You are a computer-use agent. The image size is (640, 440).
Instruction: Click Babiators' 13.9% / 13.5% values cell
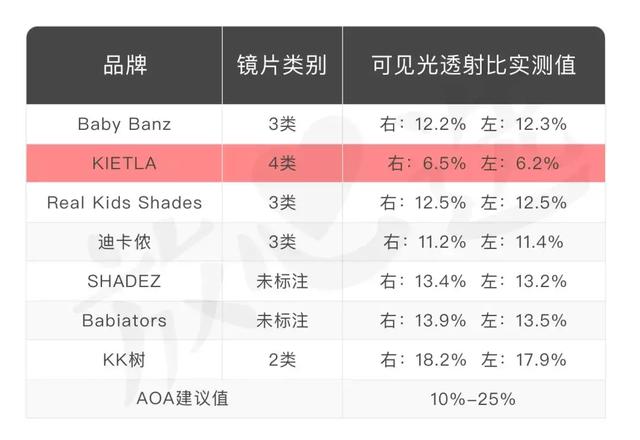(474, 320)
